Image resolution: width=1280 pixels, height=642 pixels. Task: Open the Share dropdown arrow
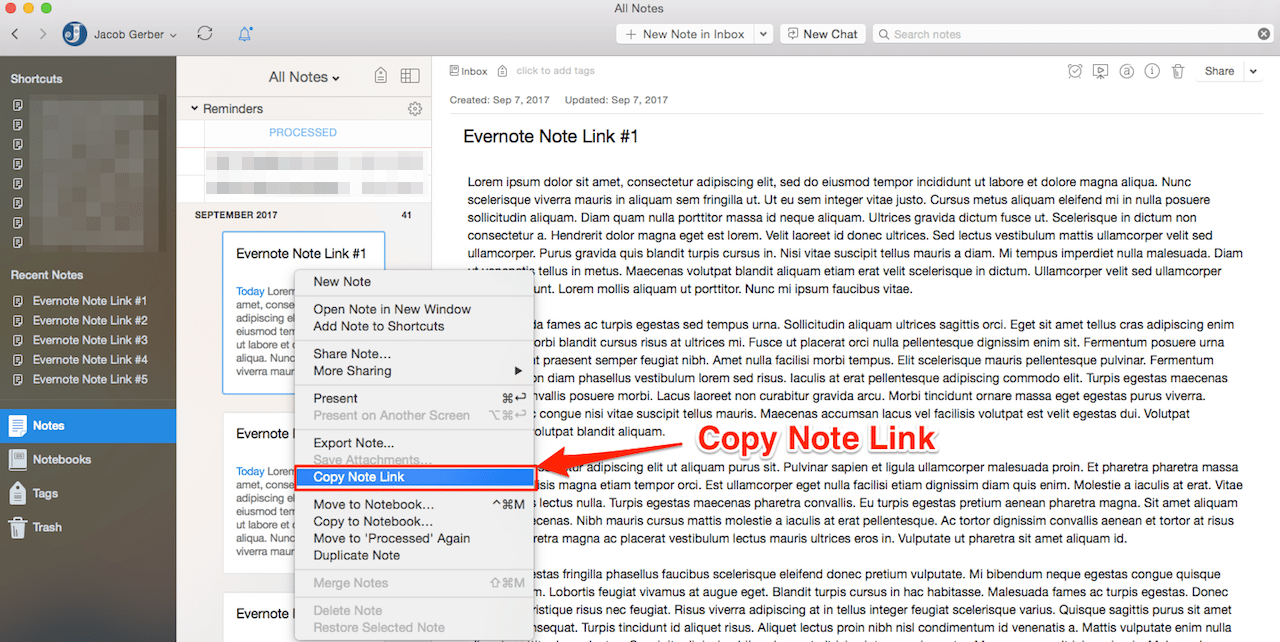pos(1253,71)
